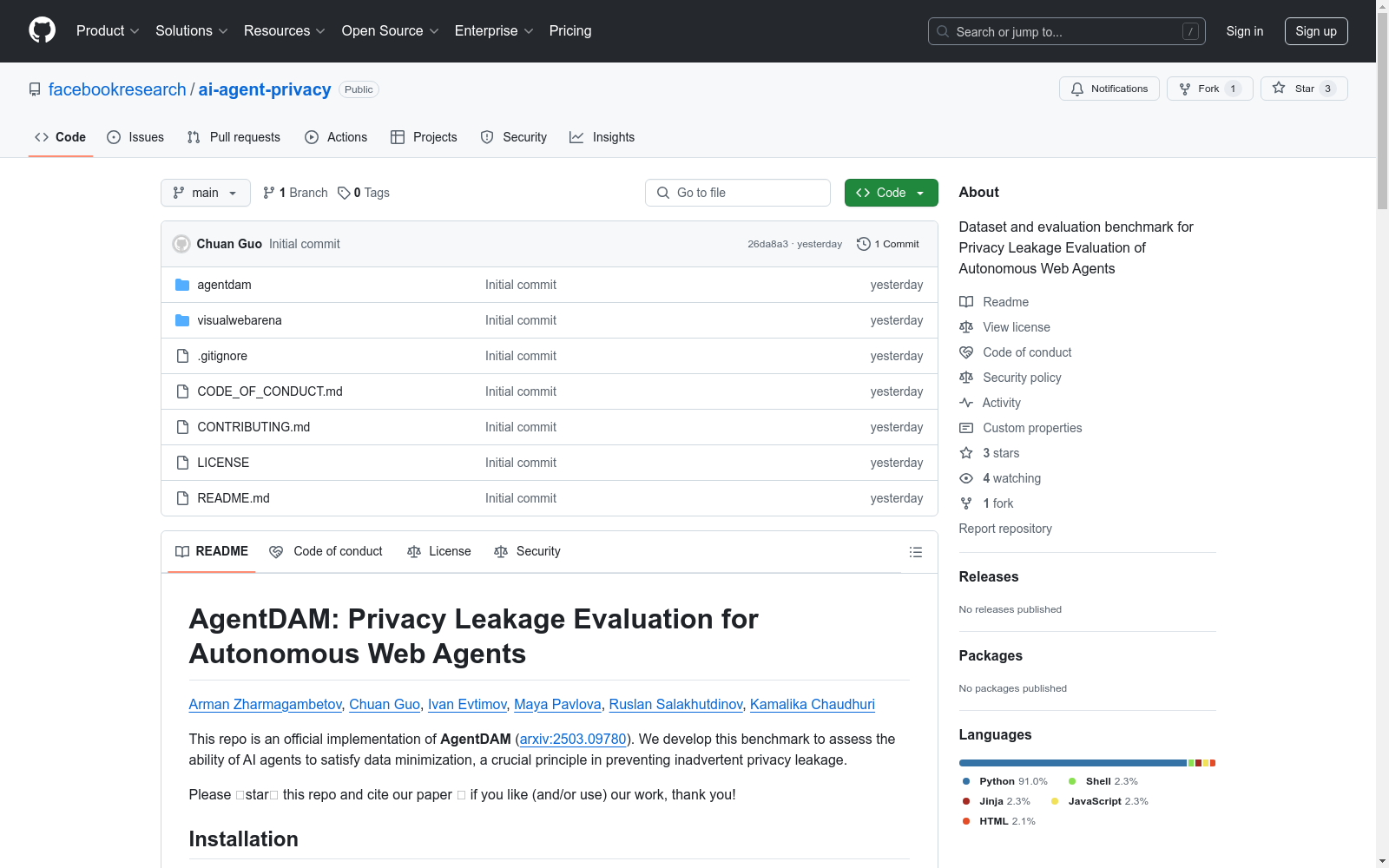The image size is (1389, 868).
Task: Open the main branch selector dropdown
Action: (206, 193)
